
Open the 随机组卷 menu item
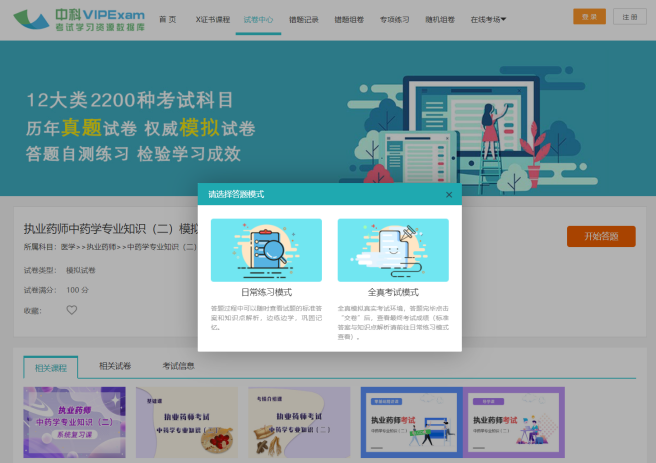point(440,19)
